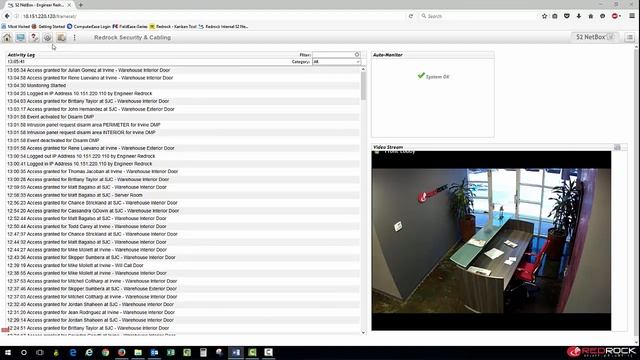Viewport: 640px width, 360px height.
Task: Select the 13:01:58 Event deactivated for Disarm DMP entry
Action: (x=183, y=140)
